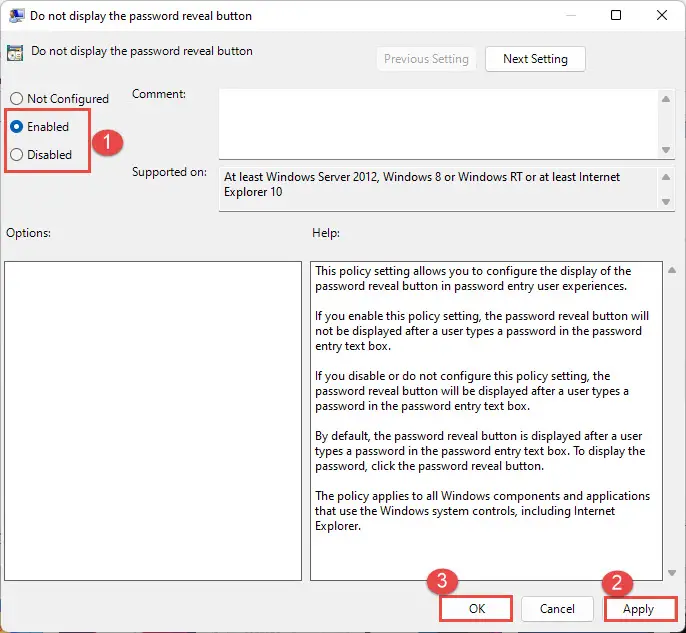Image resolution: width=686 pixels, height=633 pixels.
Task: Click help paragraph starting 'If you disable'
Action: (x=472, y=391)
